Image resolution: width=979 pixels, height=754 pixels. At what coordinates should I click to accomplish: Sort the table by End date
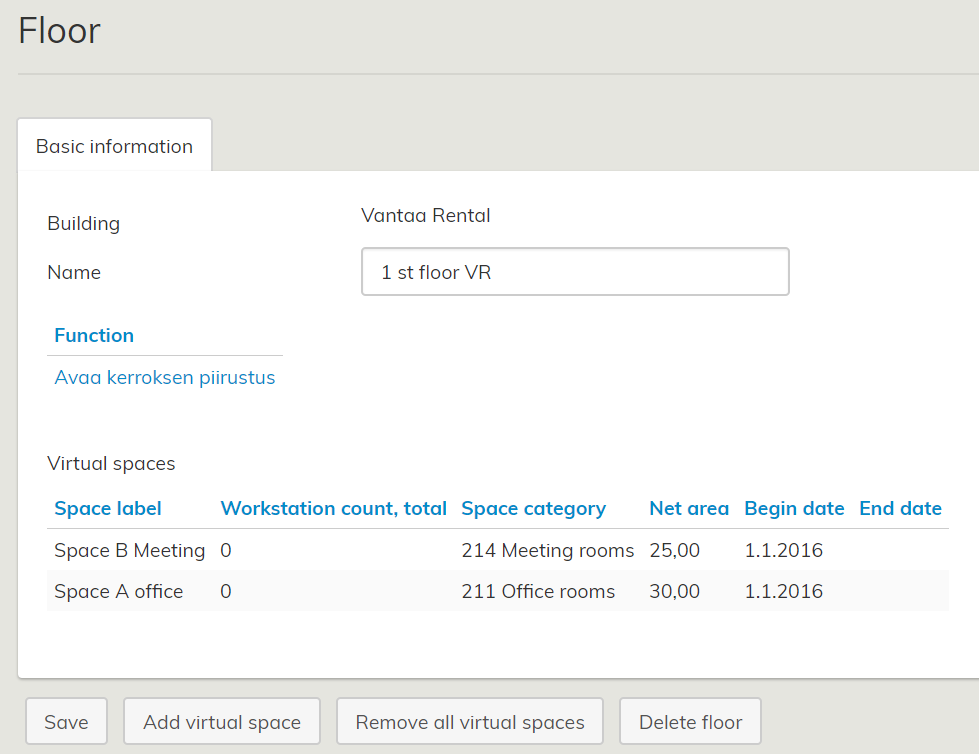[x=900, y=508]
